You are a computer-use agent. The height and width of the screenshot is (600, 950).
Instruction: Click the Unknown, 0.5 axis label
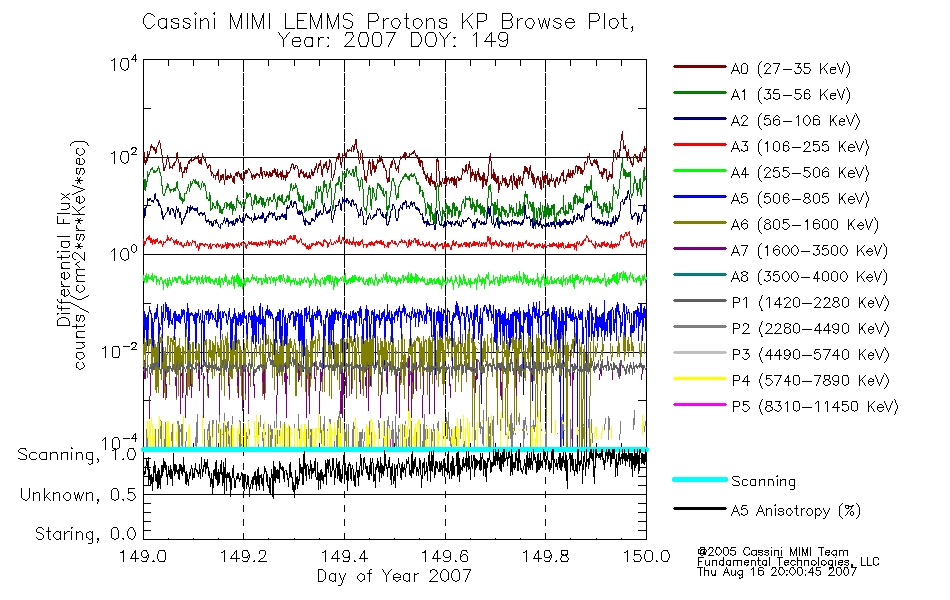pos(78,495)
